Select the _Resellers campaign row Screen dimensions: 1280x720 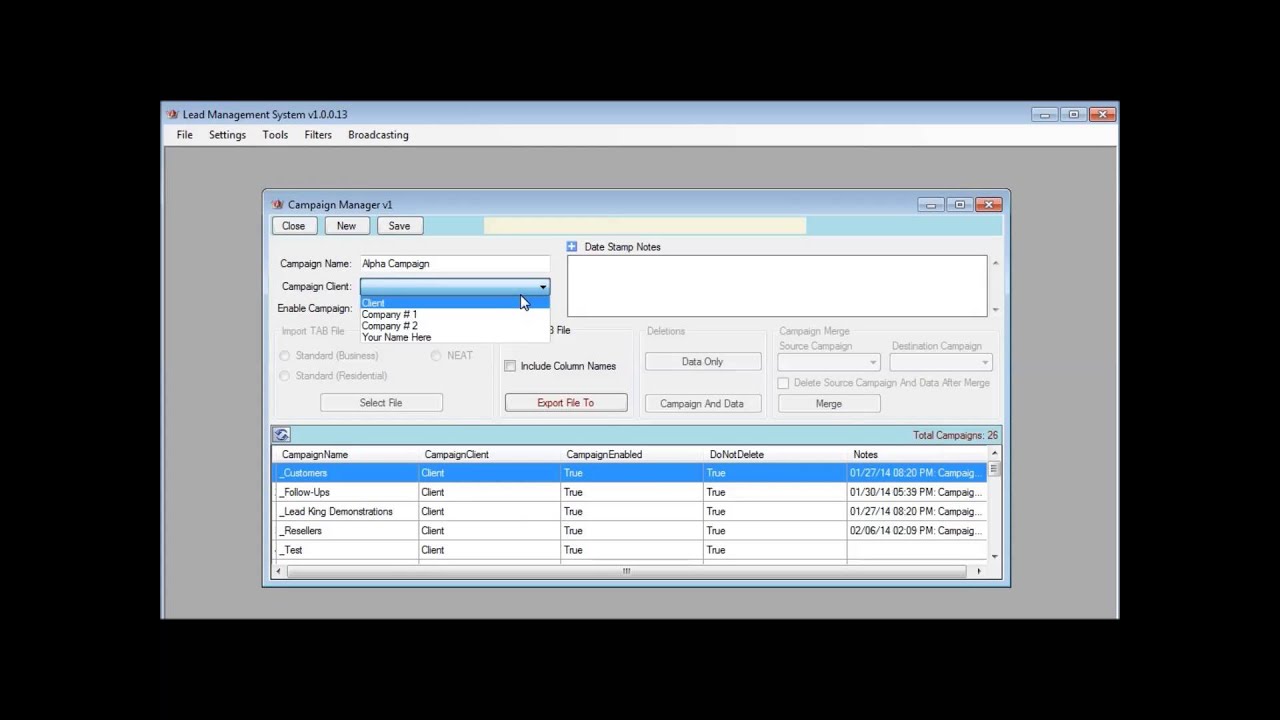(630, 531)
